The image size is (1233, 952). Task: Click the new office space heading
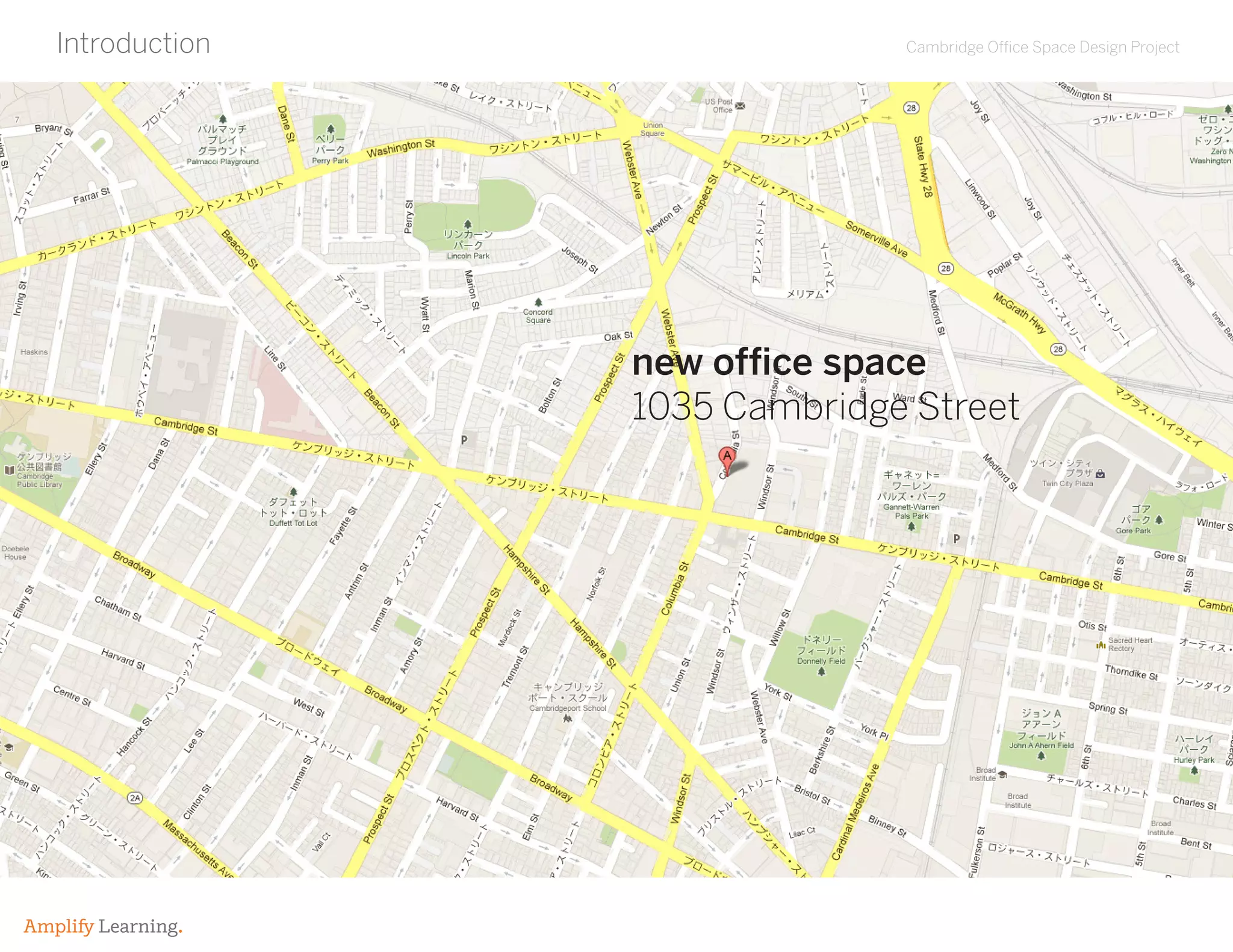[778, 362]
